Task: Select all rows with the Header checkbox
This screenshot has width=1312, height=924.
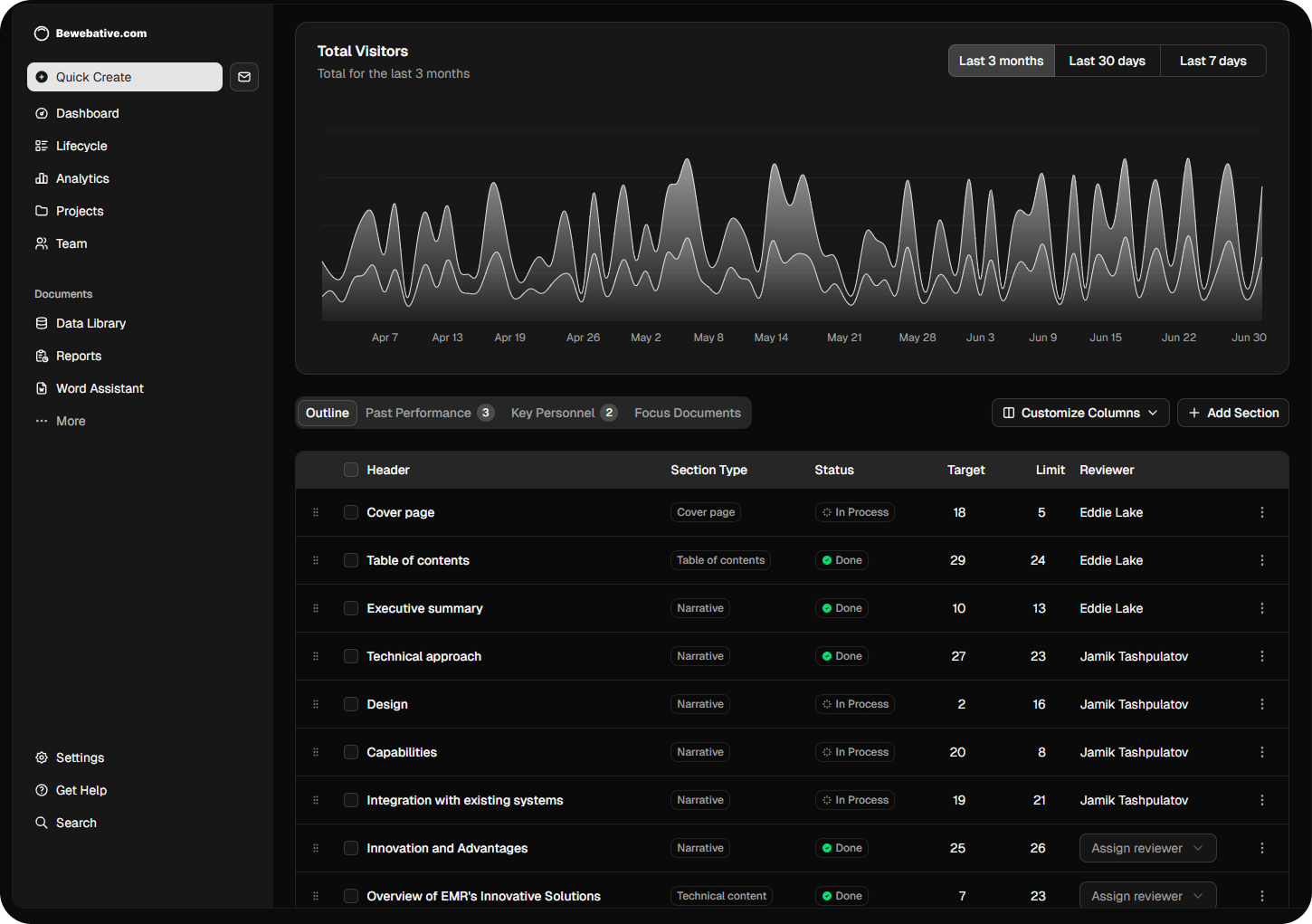Action: coord(351,470)
